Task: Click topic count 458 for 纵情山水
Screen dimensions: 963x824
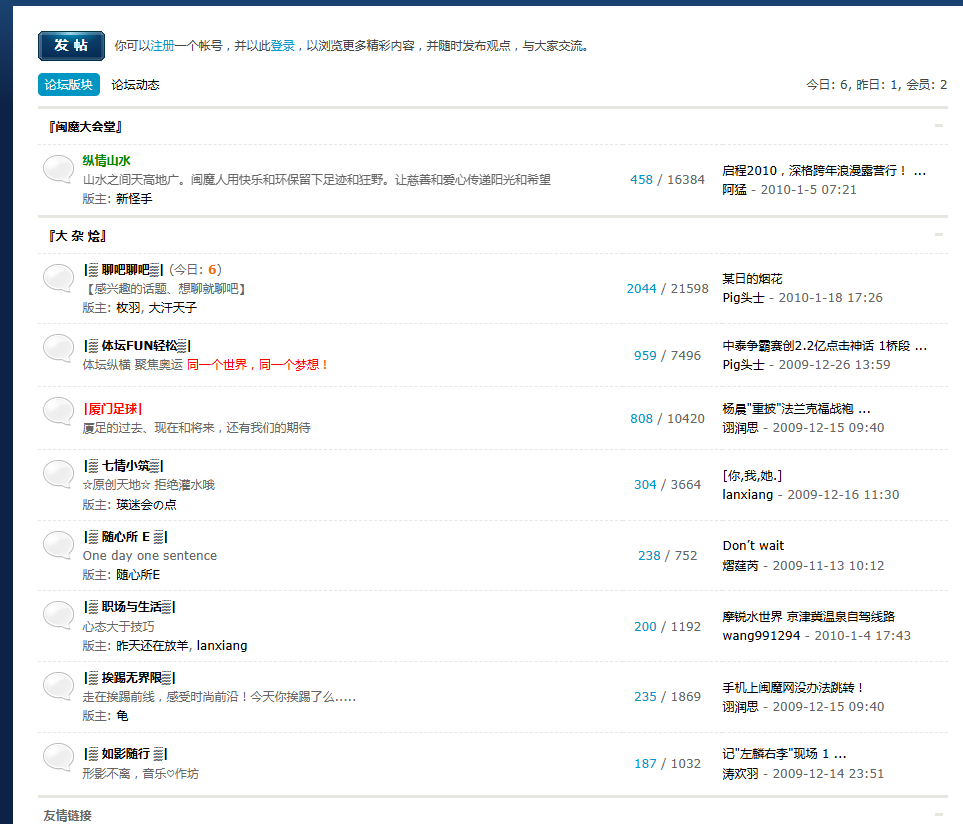Action: click(641, 180)
